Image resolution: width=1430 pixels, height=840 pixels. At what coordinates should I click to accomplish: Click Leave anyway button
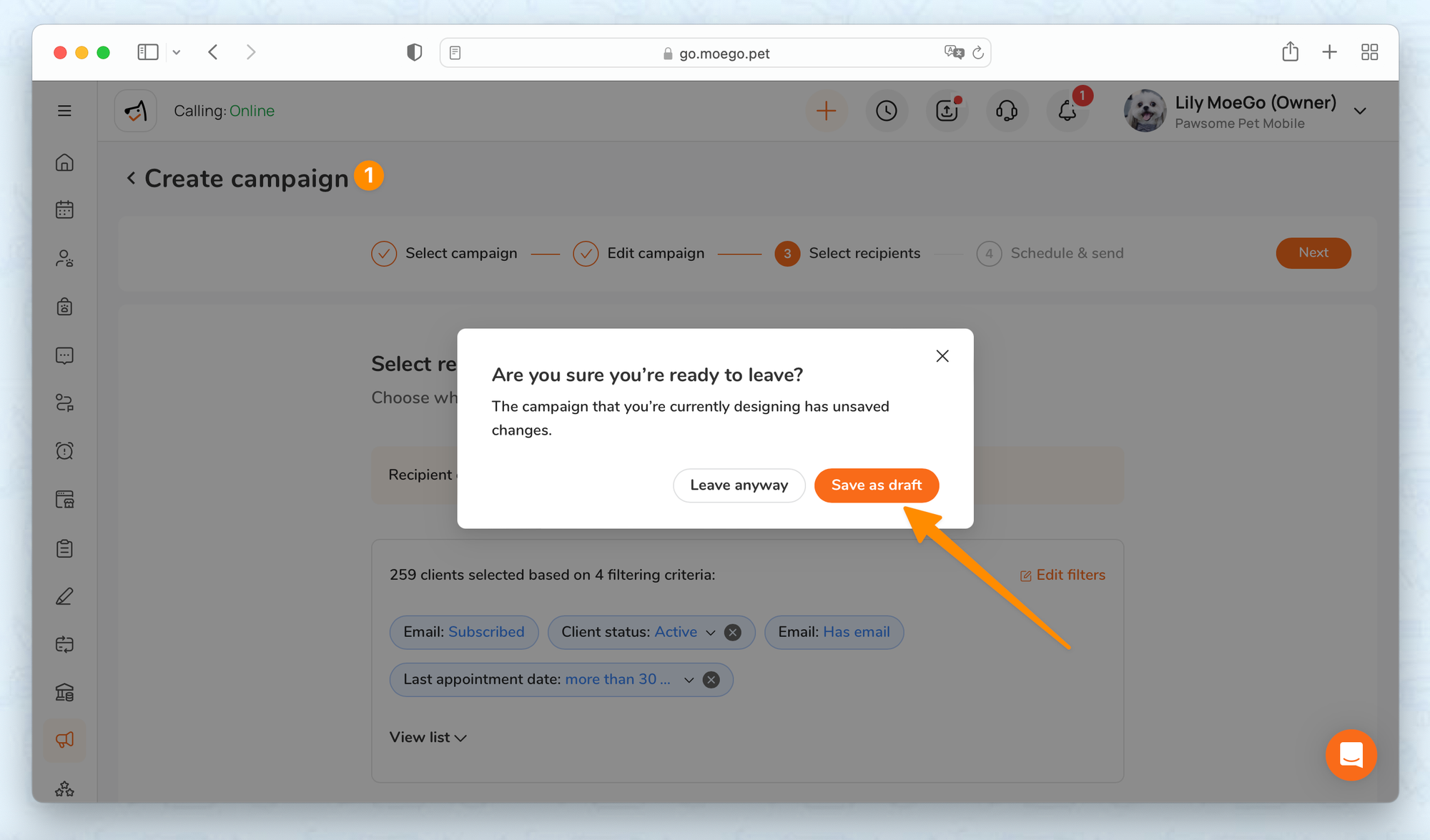[x=739, y=485]
